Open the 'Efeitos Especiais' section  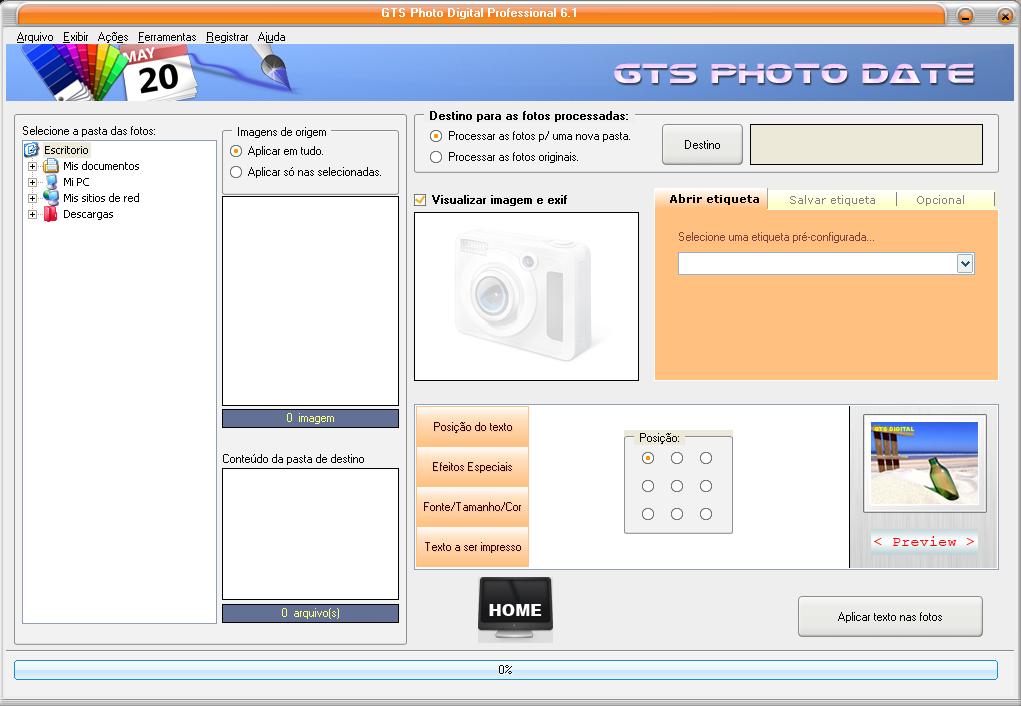472,467
